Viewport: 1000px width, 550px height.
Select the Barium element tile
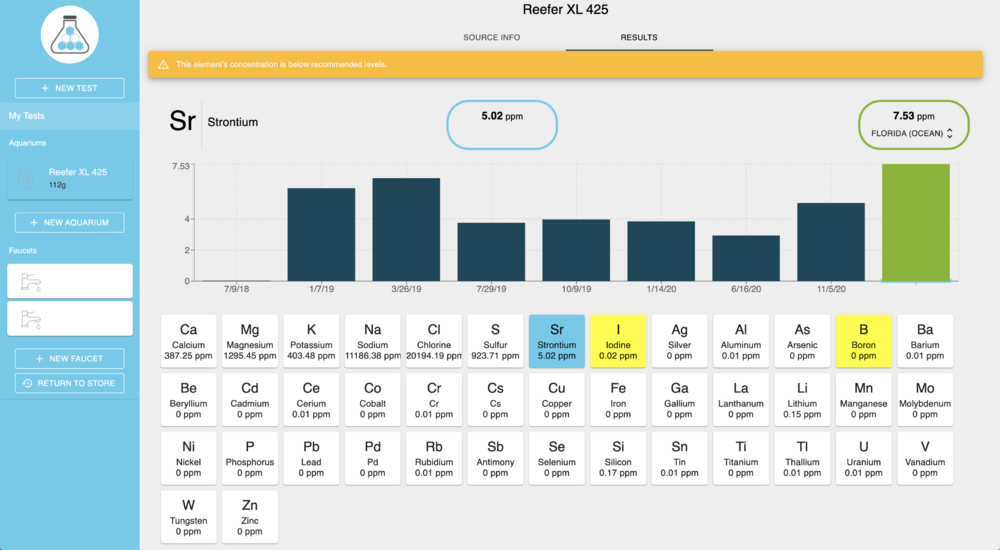point(925,341)
